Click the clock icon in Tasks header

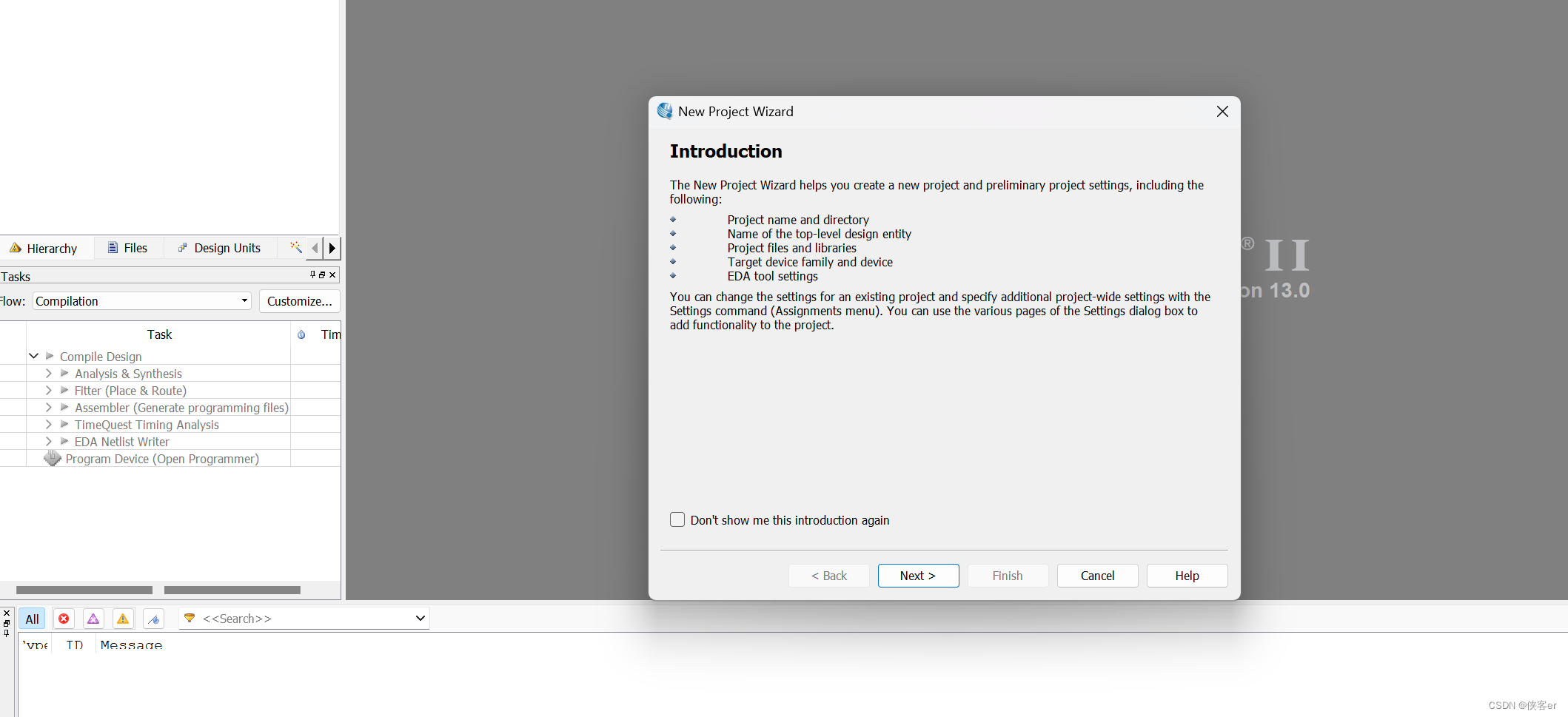(x=301, y=334)
